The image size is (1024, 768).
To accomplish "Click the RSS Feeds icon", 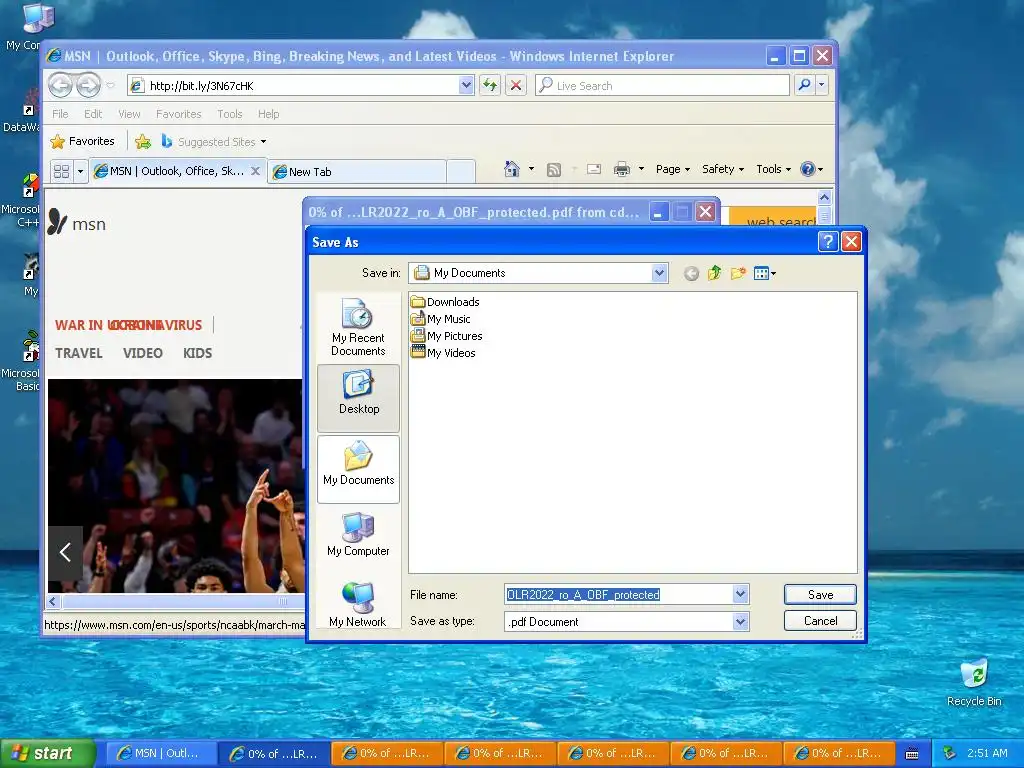I will tap(554, 170).
